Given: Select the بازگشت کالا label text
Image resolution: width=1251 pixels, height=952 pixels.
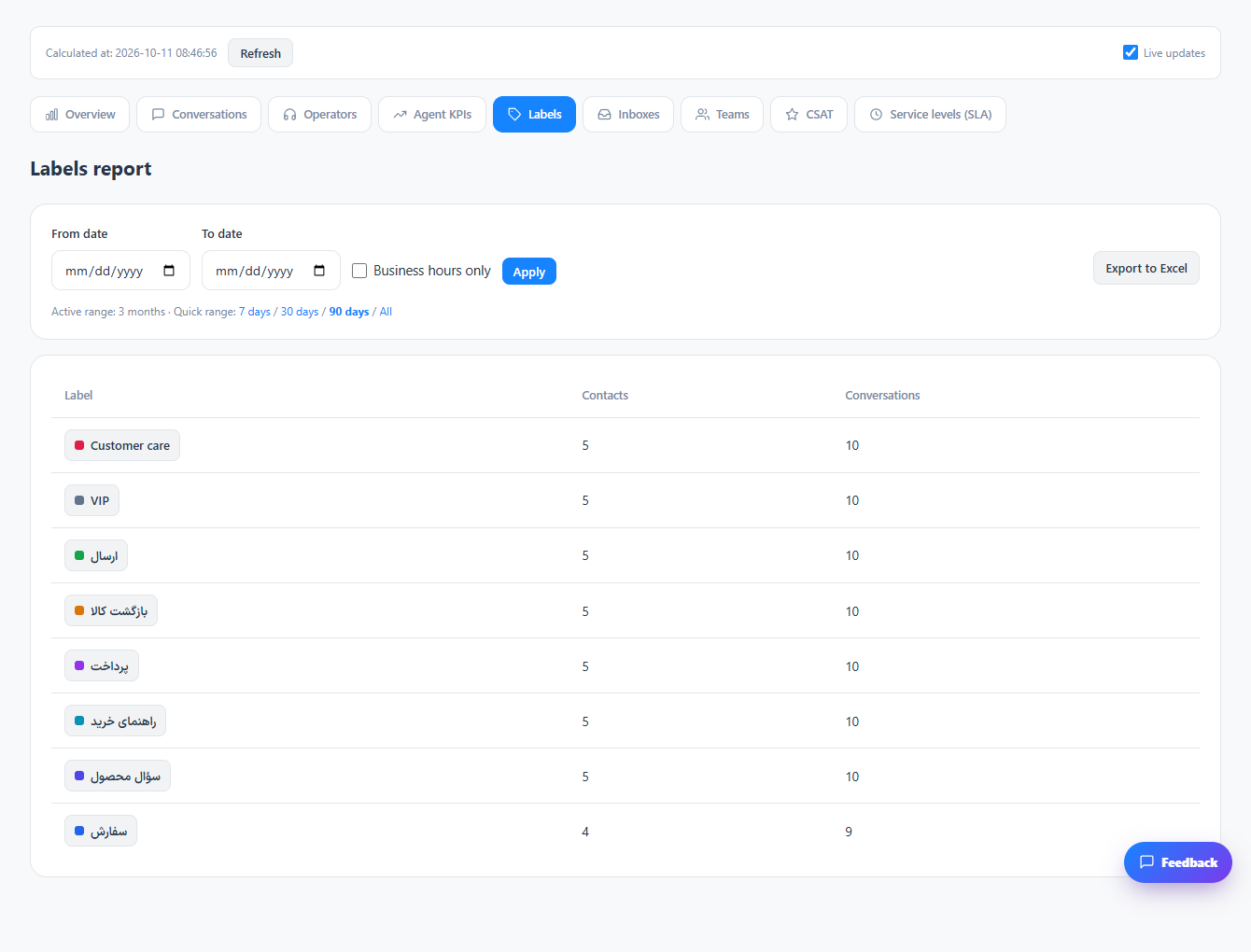Looking at the screenshot, I should 119,610.
